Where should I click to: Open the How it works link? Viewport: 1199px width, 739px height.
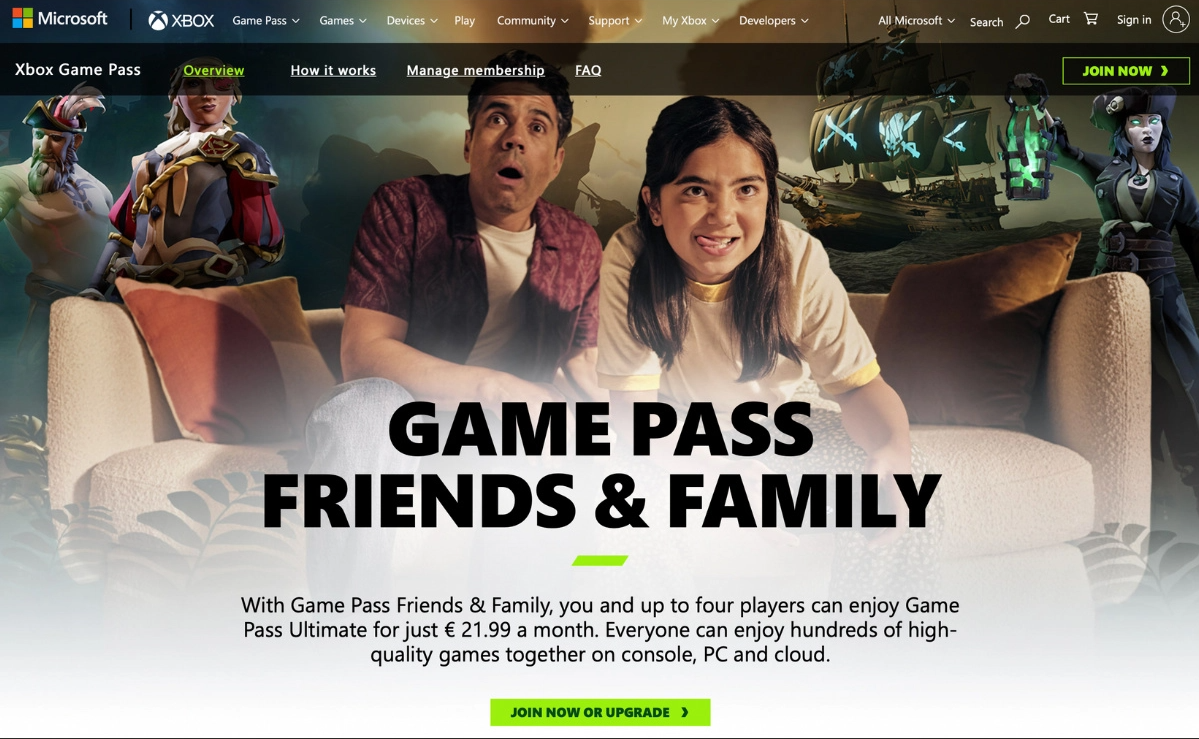click(x=333, y=70)
